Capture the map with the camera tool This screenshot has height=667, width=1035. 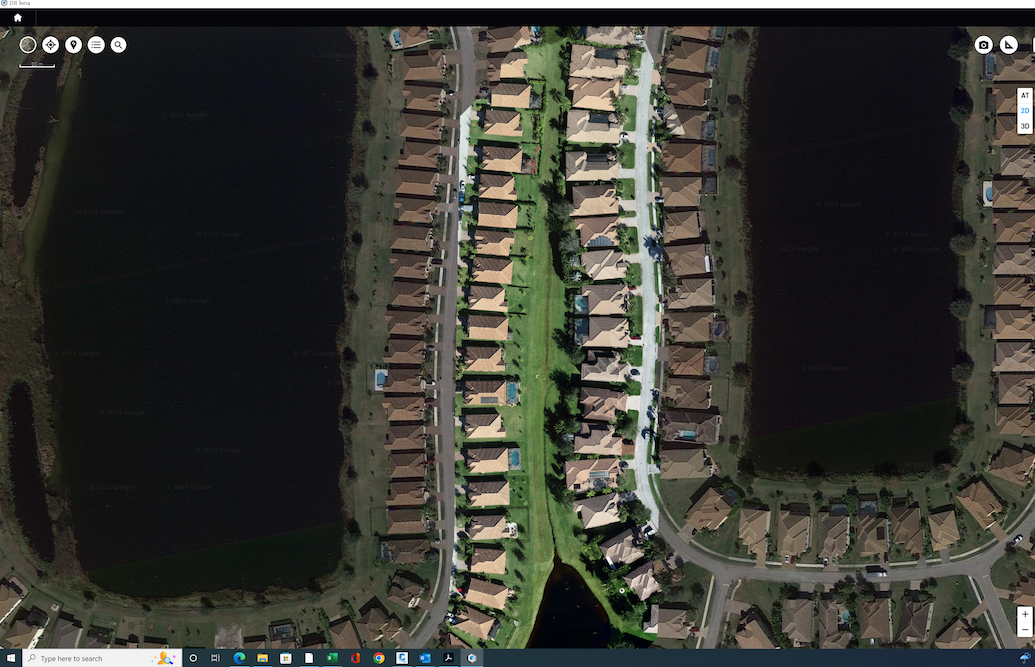point(983,44)
